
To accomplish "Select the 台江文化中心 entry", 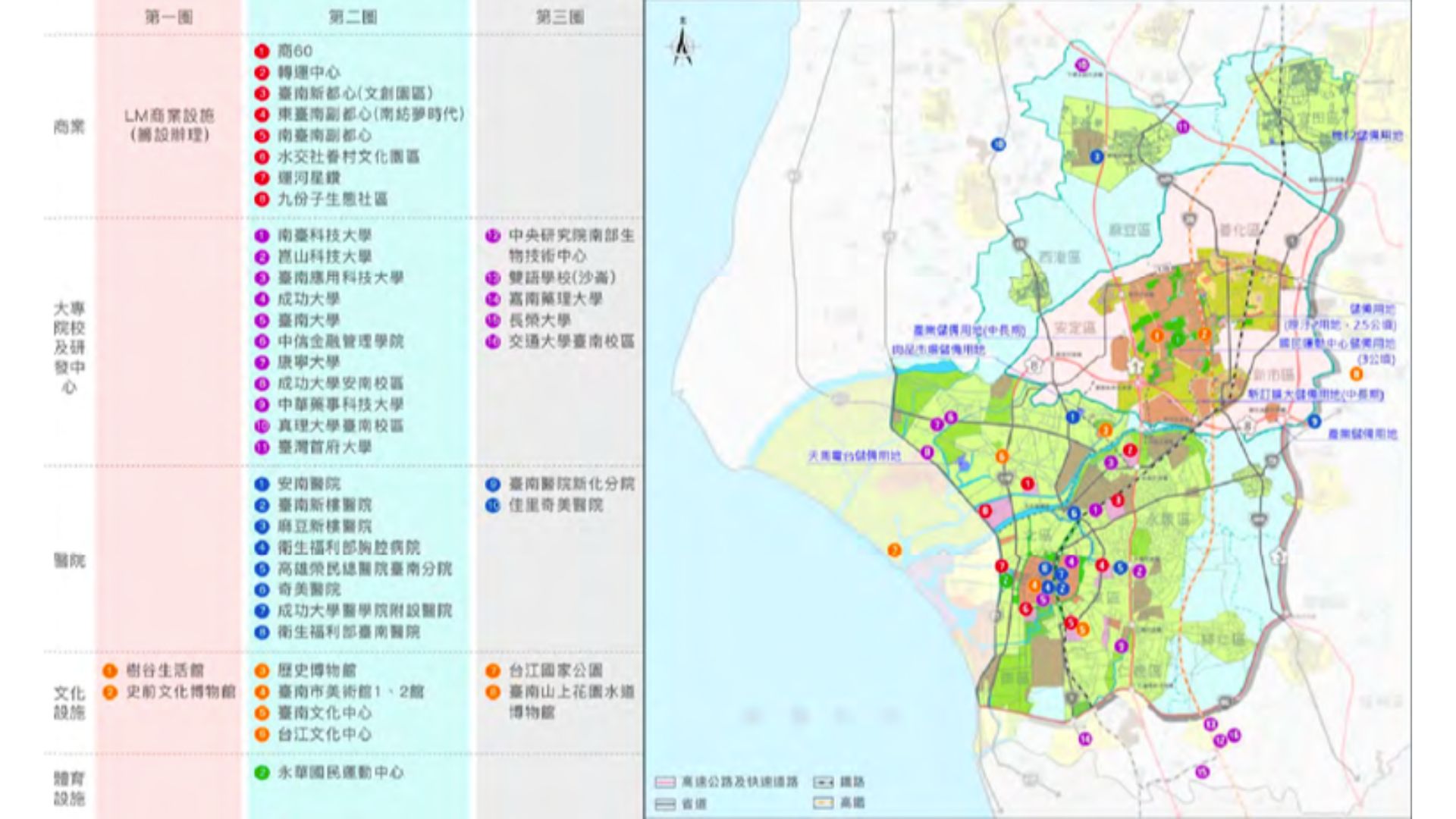I will pos(325,734).
